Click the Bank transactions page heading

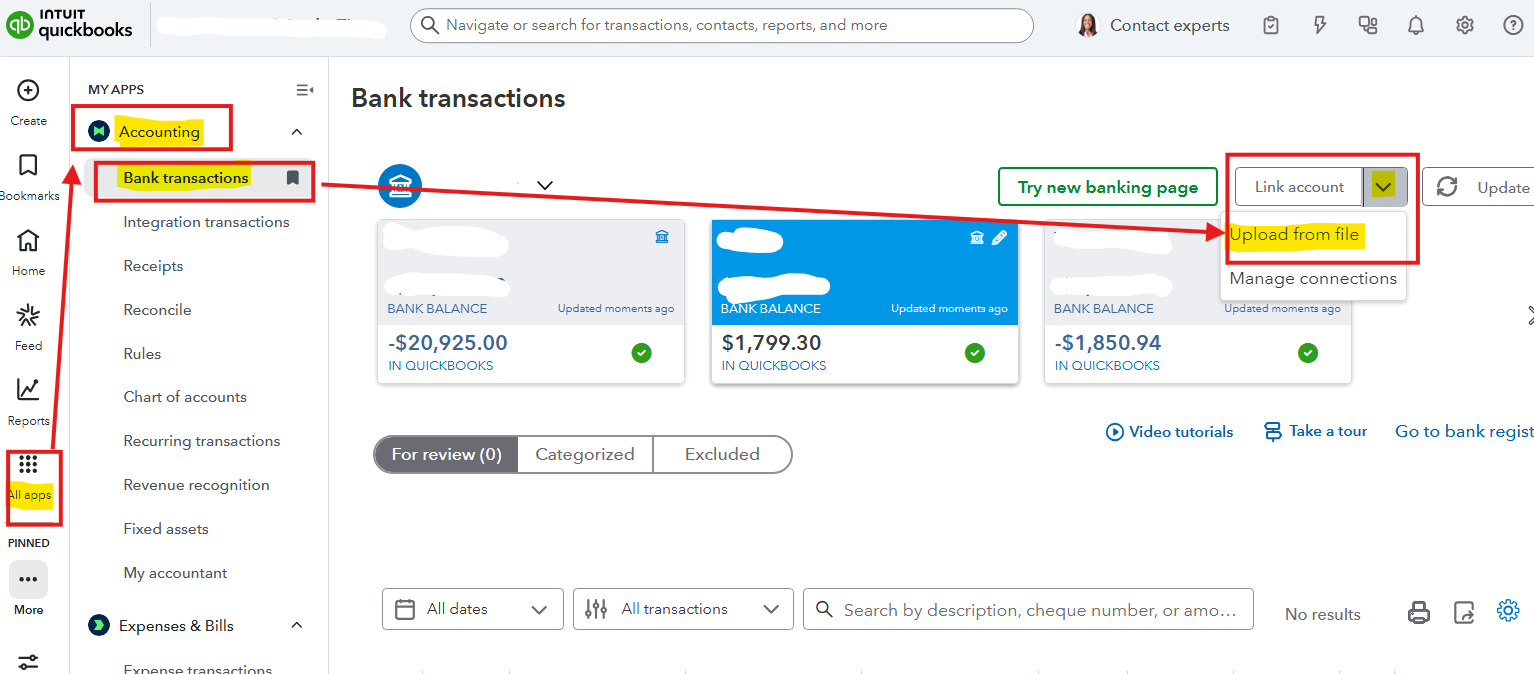(458, 98)
